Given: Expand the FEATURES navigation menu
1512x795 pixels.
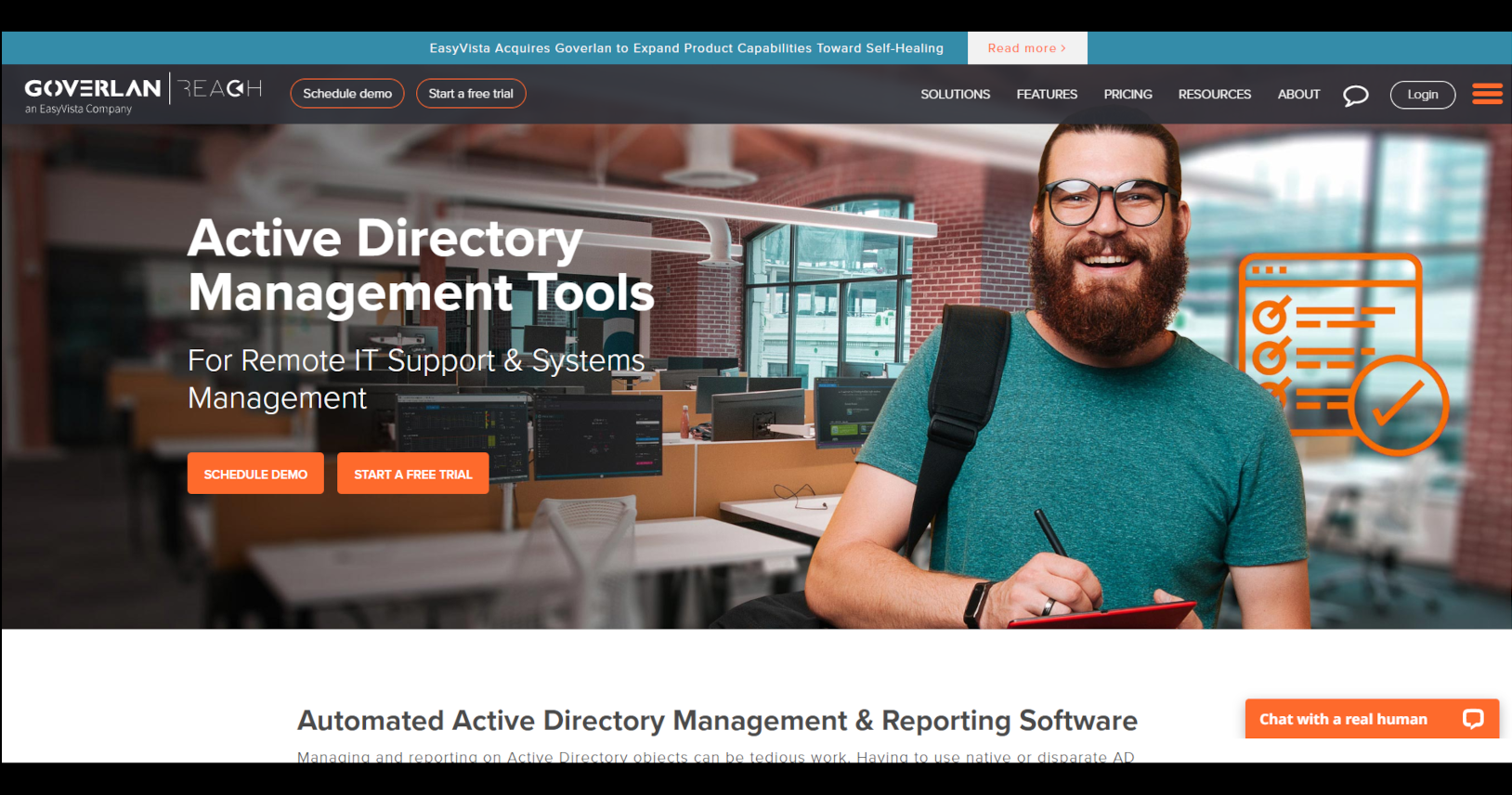Looking at the screenshot, I should coord(1047,95).
